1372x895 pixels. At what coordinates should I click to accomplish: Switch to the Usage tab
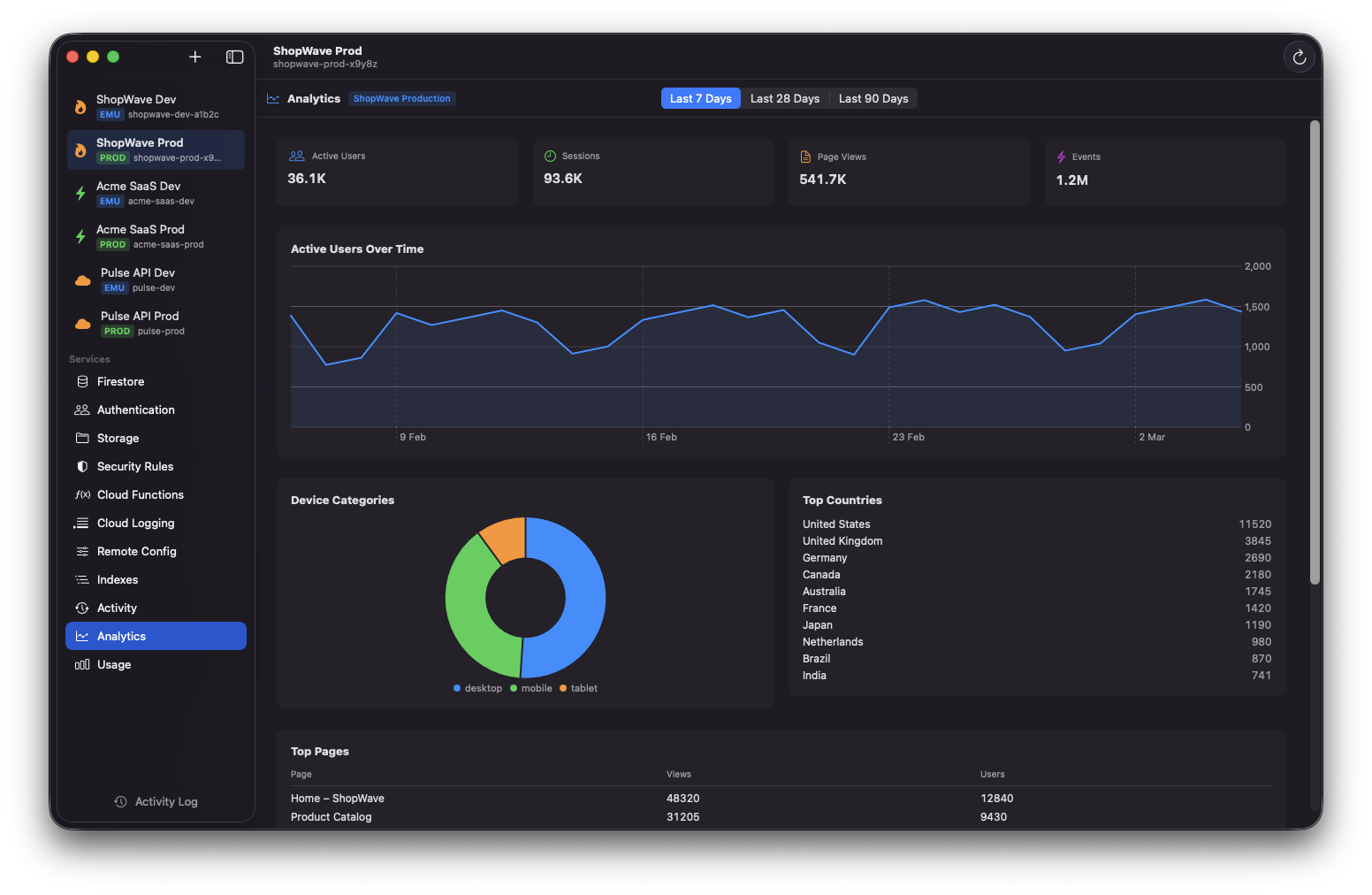(113, 664)
